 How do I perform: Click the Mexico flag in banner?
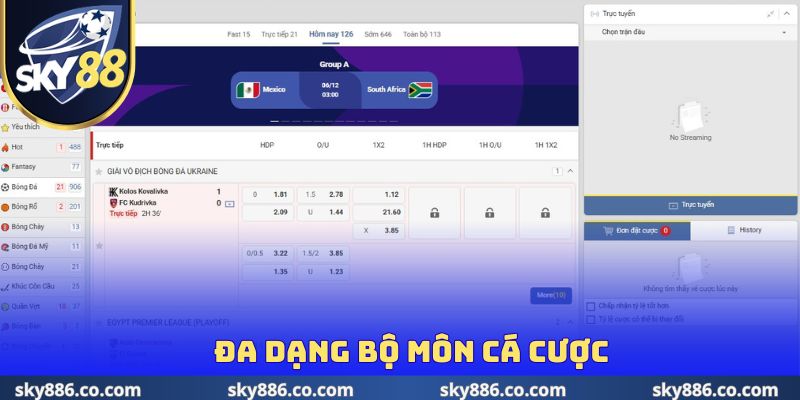(248, 90)
